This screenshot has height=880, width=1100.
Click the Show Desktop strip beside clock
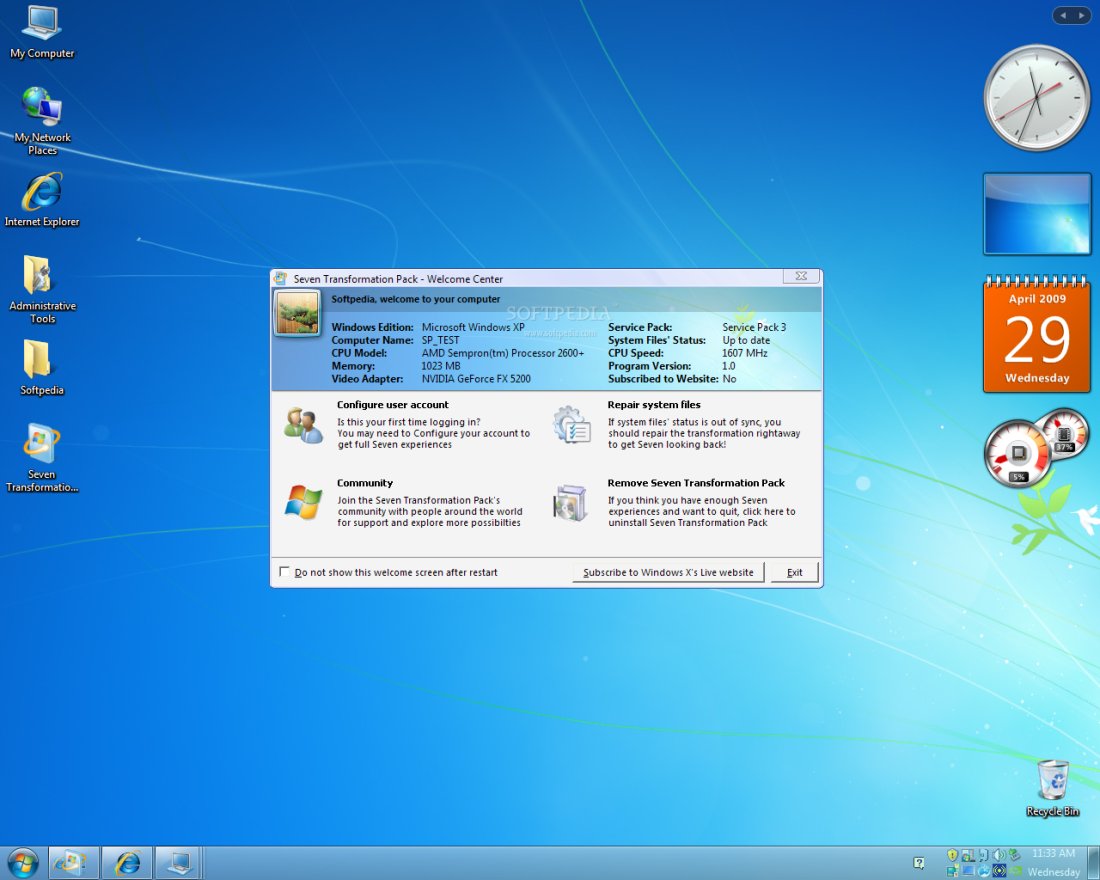[1093, 862]
